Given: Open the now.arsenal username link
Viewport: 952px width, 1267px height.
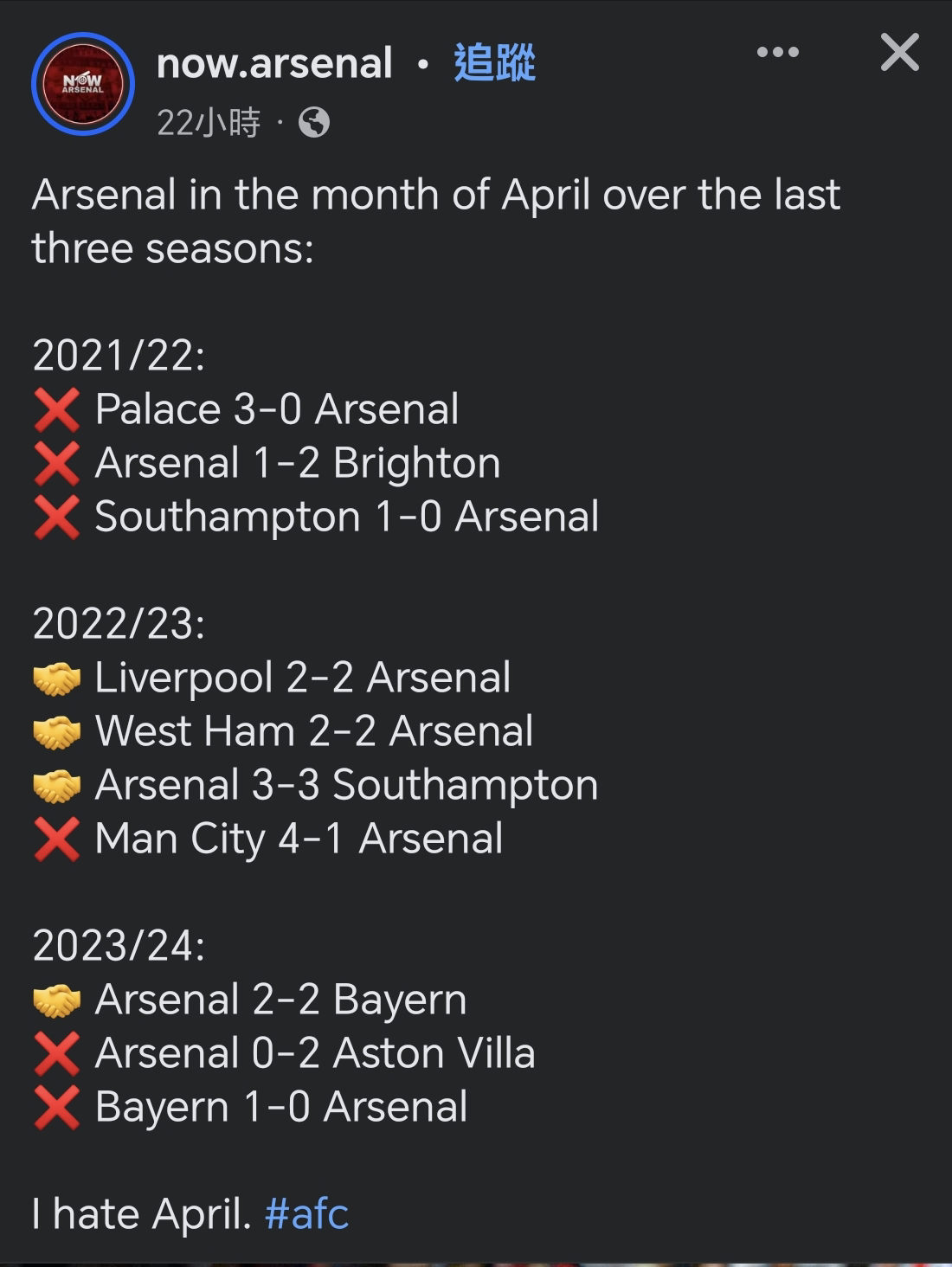Looking at the screenshot, I should (274, 63).
